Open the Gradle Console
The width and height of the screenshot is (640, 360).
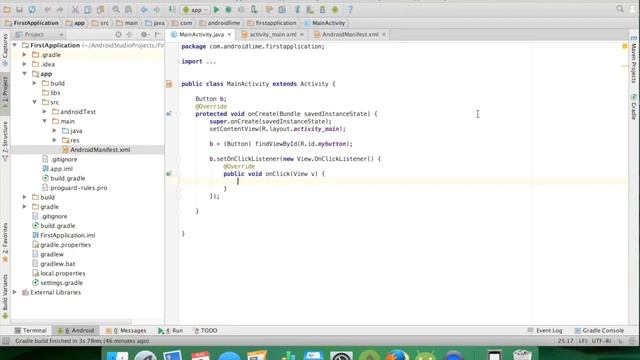click(599, 331)
